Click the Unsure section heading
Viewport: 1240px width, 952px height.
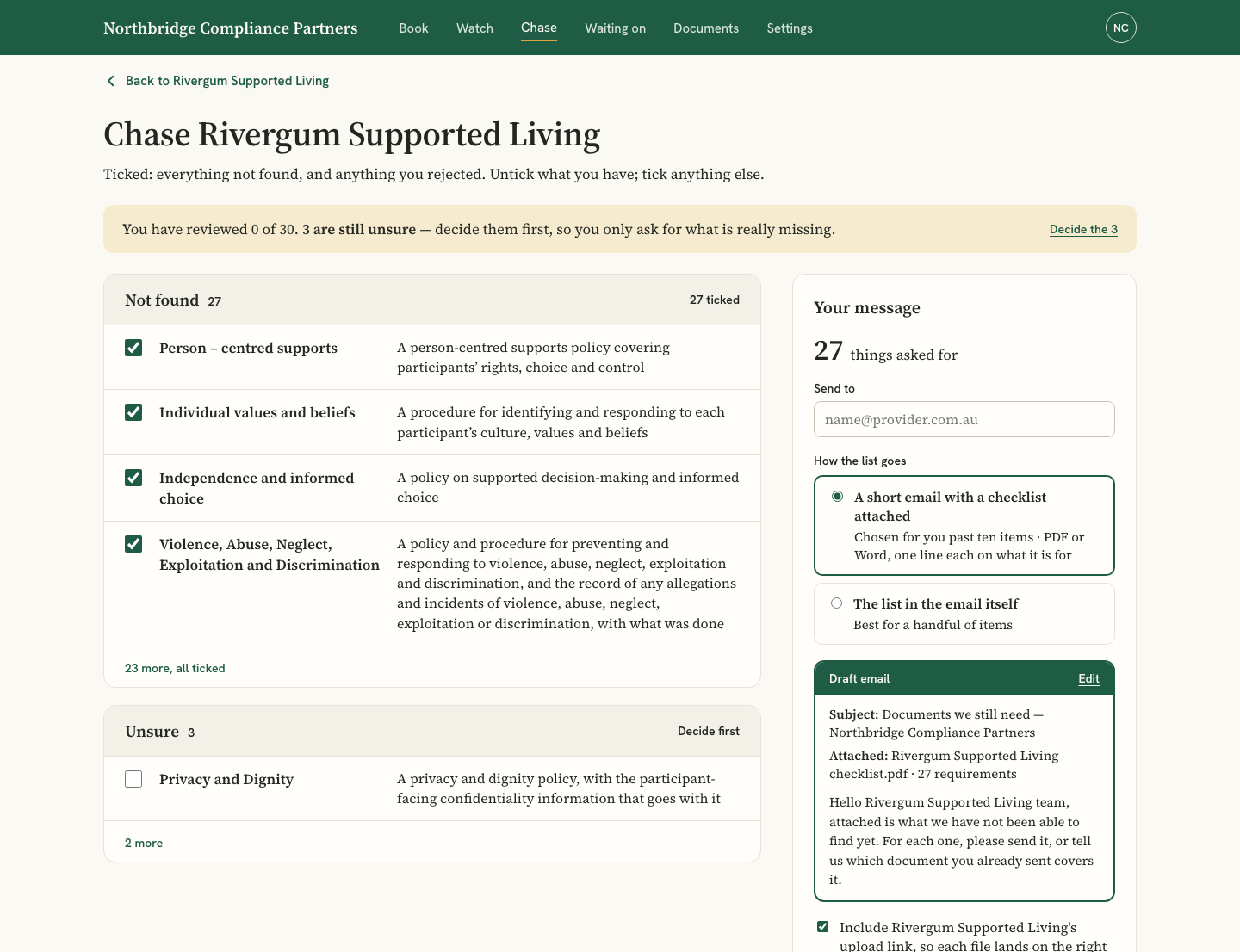152,732
